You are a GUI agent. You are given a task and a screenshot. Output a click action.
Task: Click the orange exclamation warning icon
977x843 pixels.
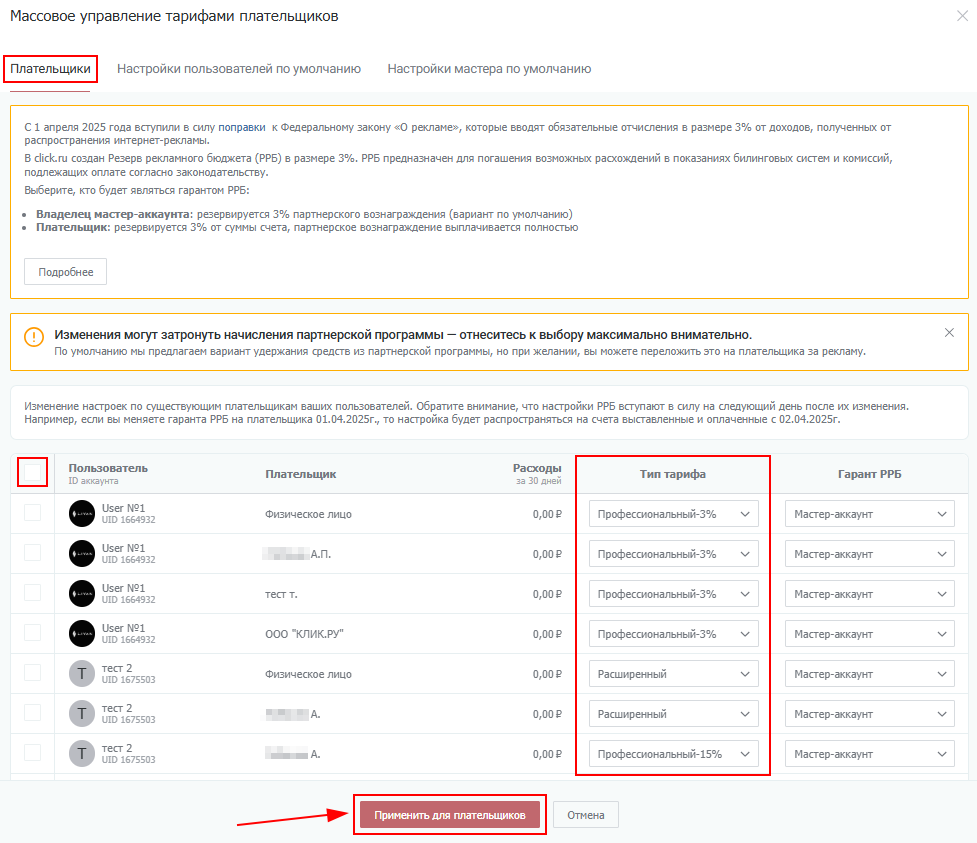(x=34, y=338)
